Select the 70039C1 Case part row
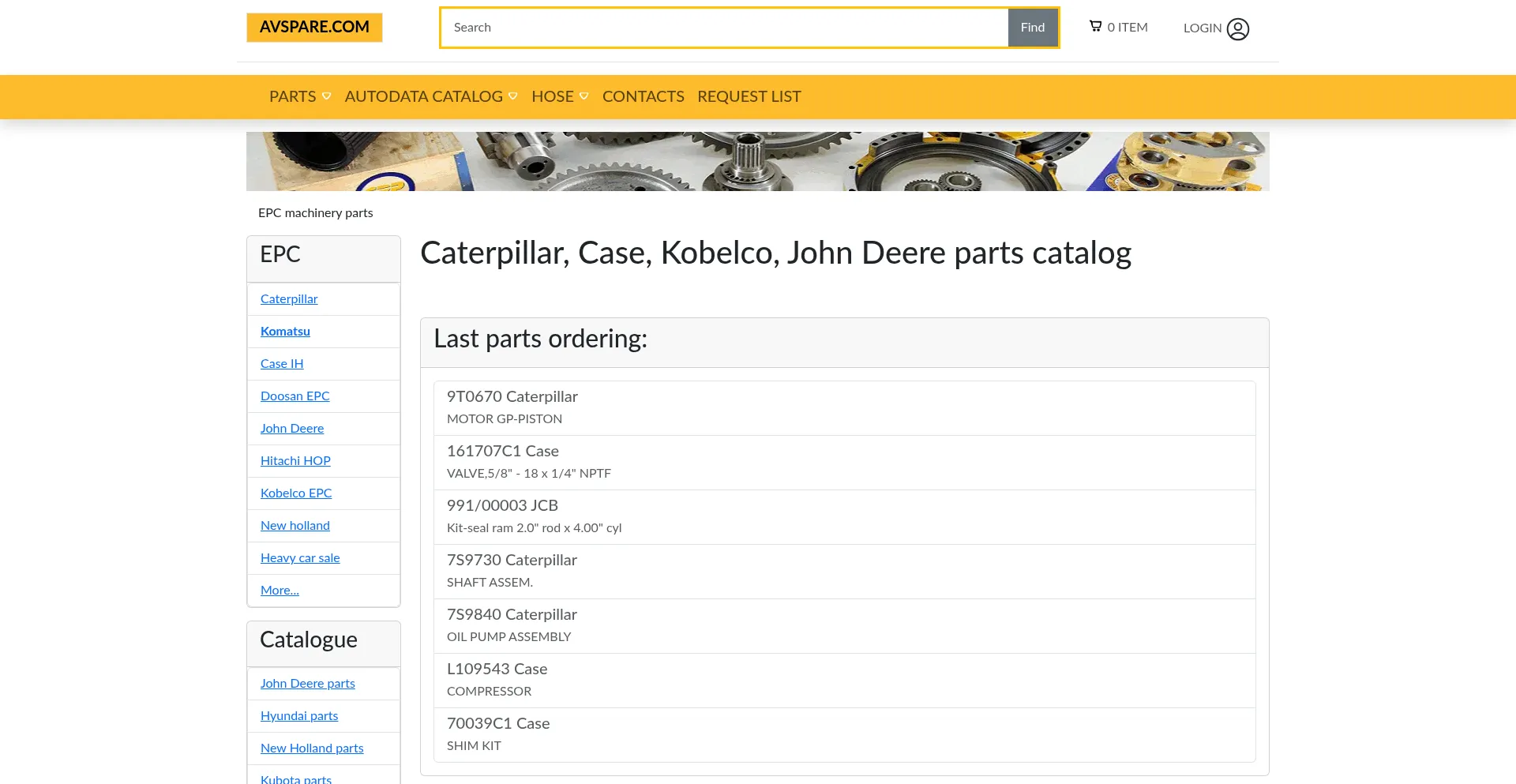This screenshot has height=784, width=1516. [x=845, y=735]
